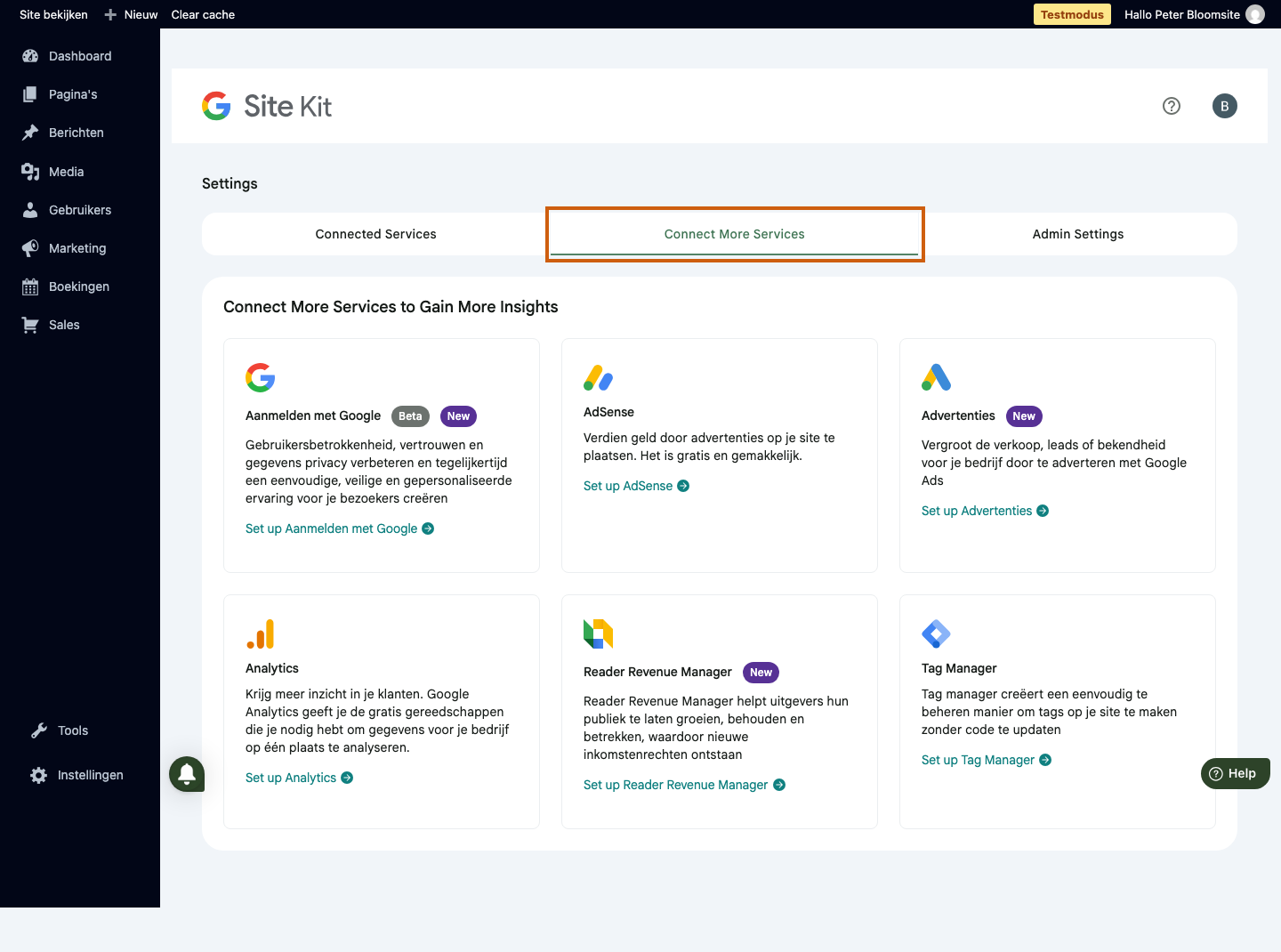Click the AdSense logo icon
Screen dimensions: 1281x952
coord(599,377)
